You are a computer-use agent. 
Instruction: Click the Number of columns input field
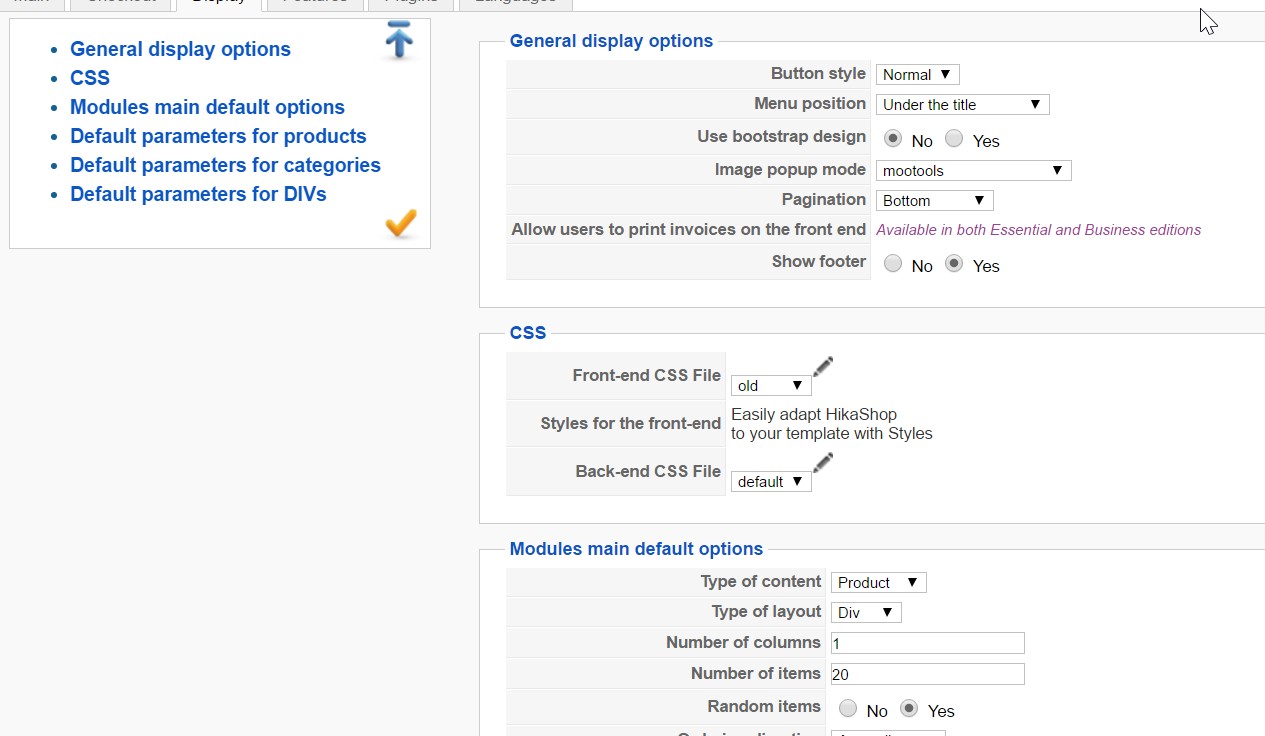coord(927,643)
